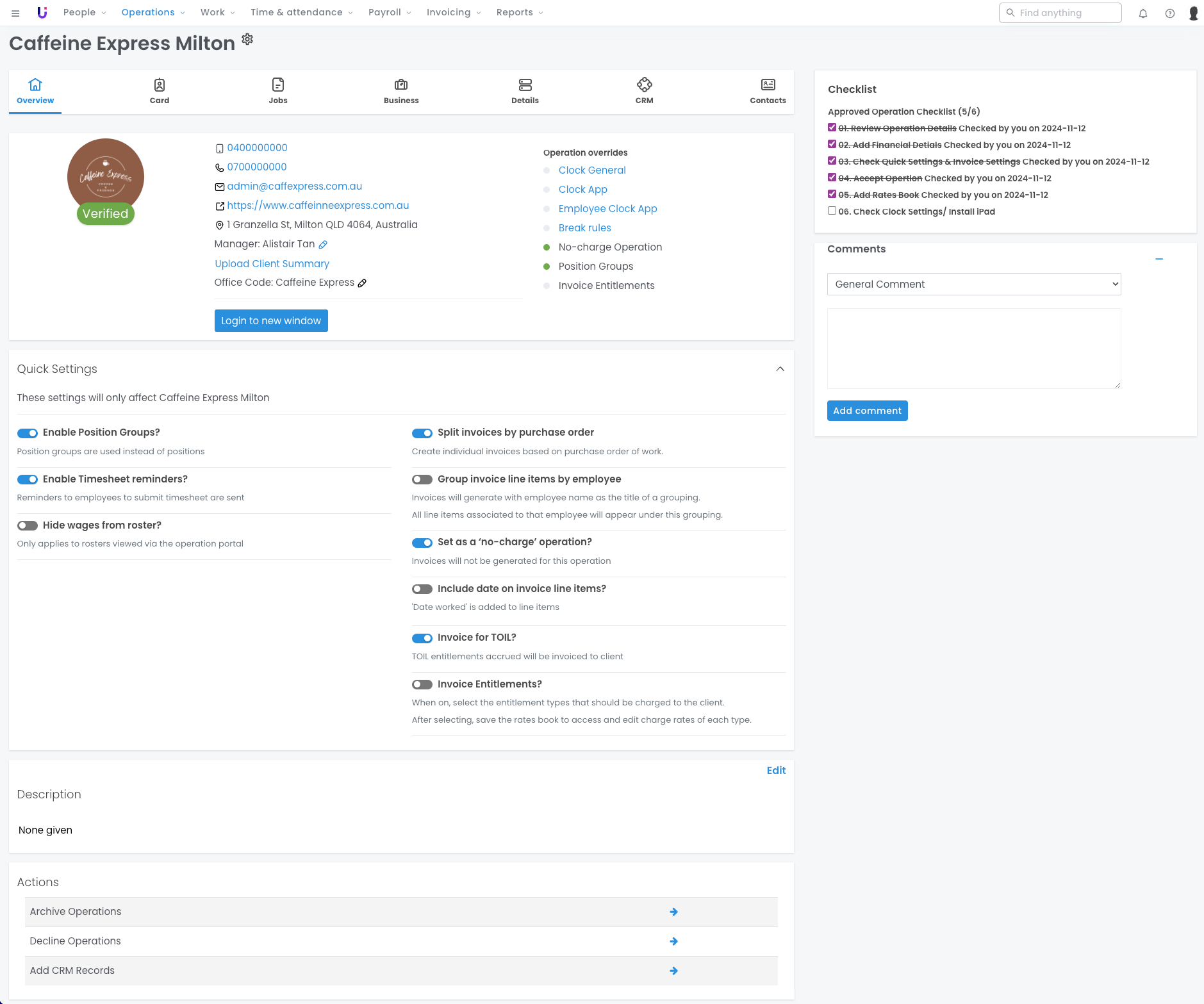Click the Login to new window button

pyautogui.click(x=271, y=321)
